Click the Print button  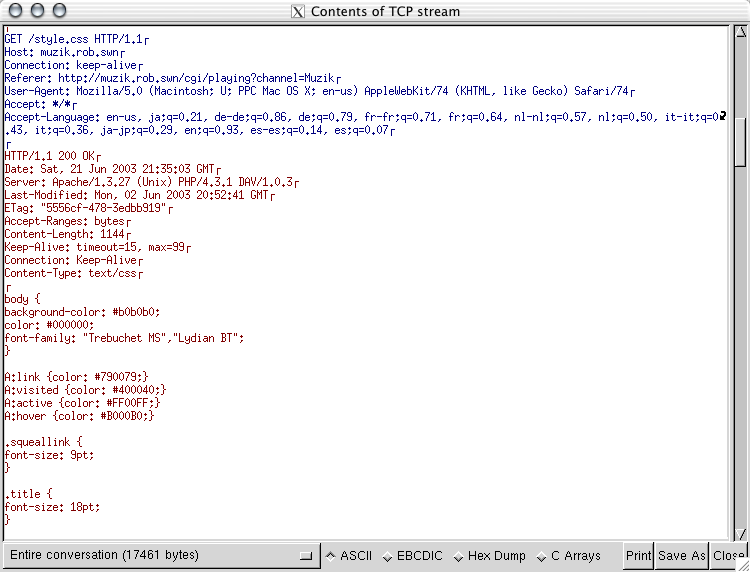(x=639, y=555)
